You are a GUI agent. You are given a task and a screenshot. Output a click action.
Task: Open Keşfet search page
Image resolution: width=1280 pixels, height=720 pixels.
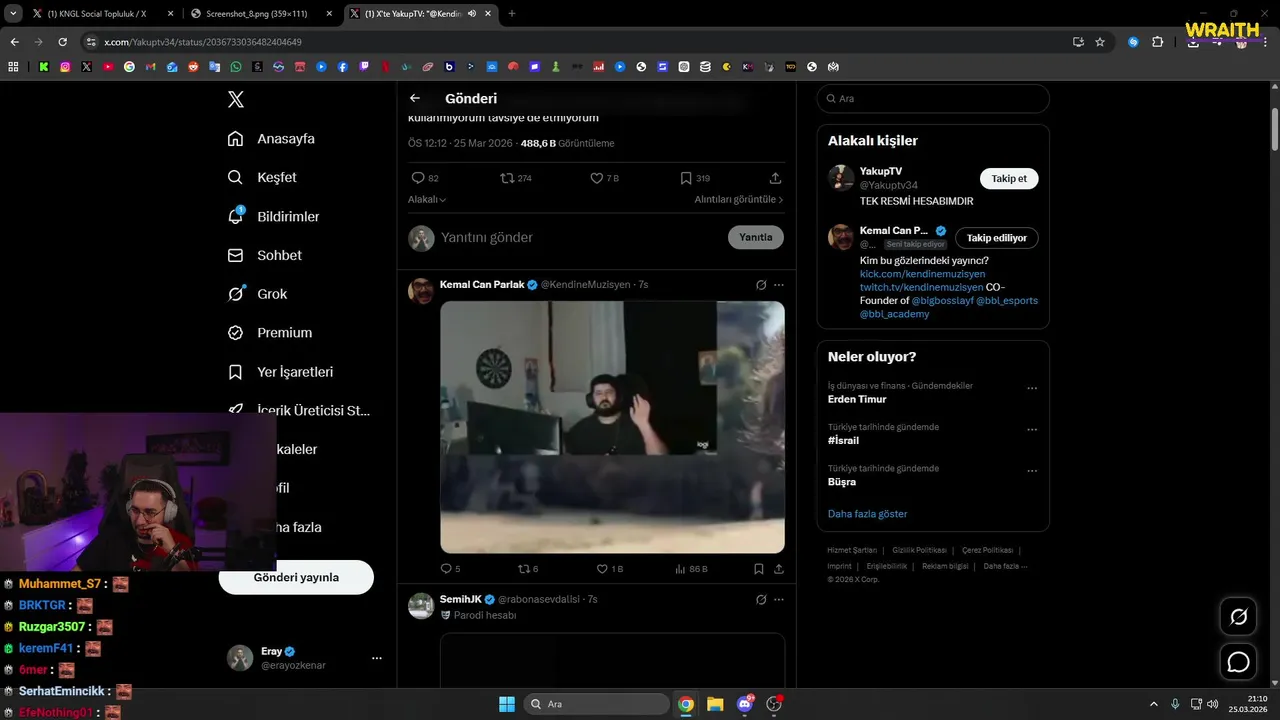[x=262, y=177]
